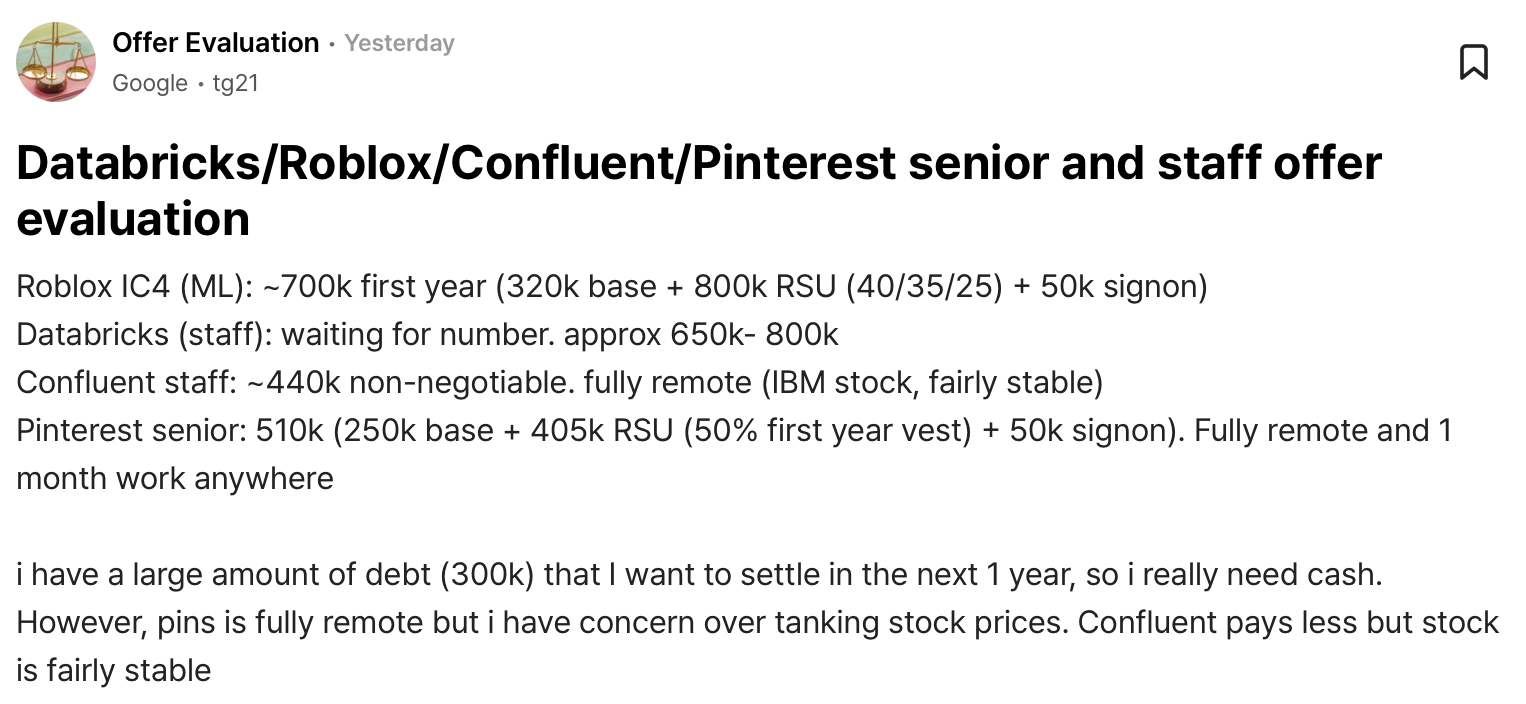
Task: Click the Yesterday timestamp
Action: pyautogui.click(x=399, y=43)
